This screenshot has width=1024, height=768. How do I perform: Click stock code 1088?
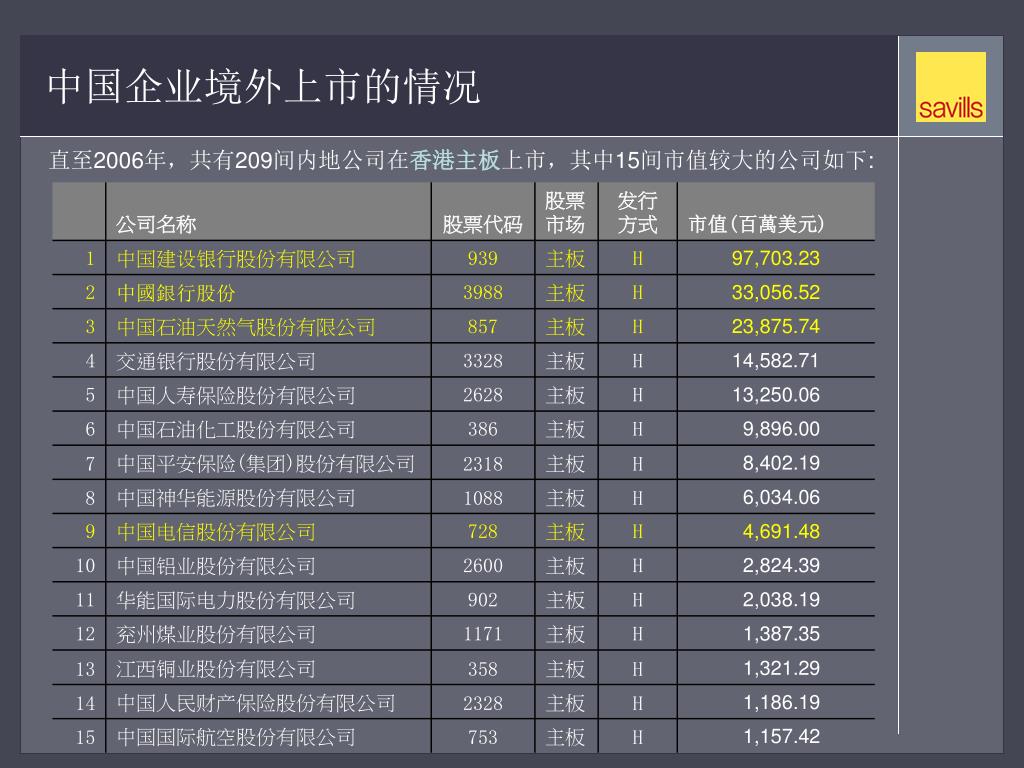click(x=483, y=498)
